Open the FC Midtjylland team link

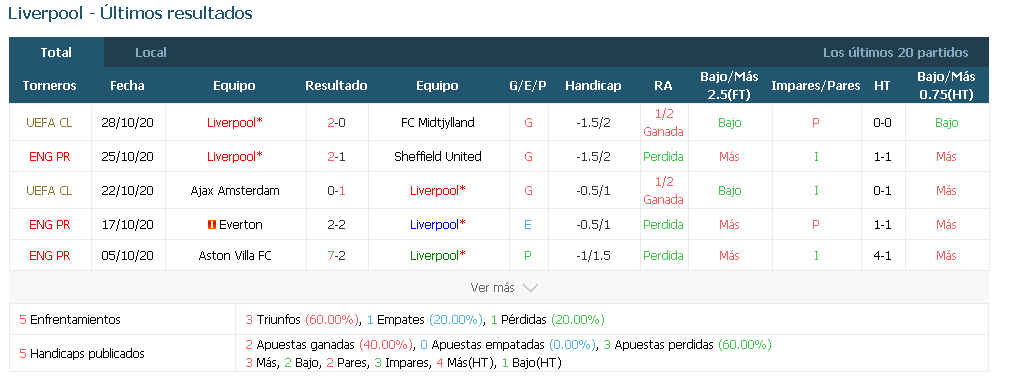pyautogui.click(x=438, y=123)
